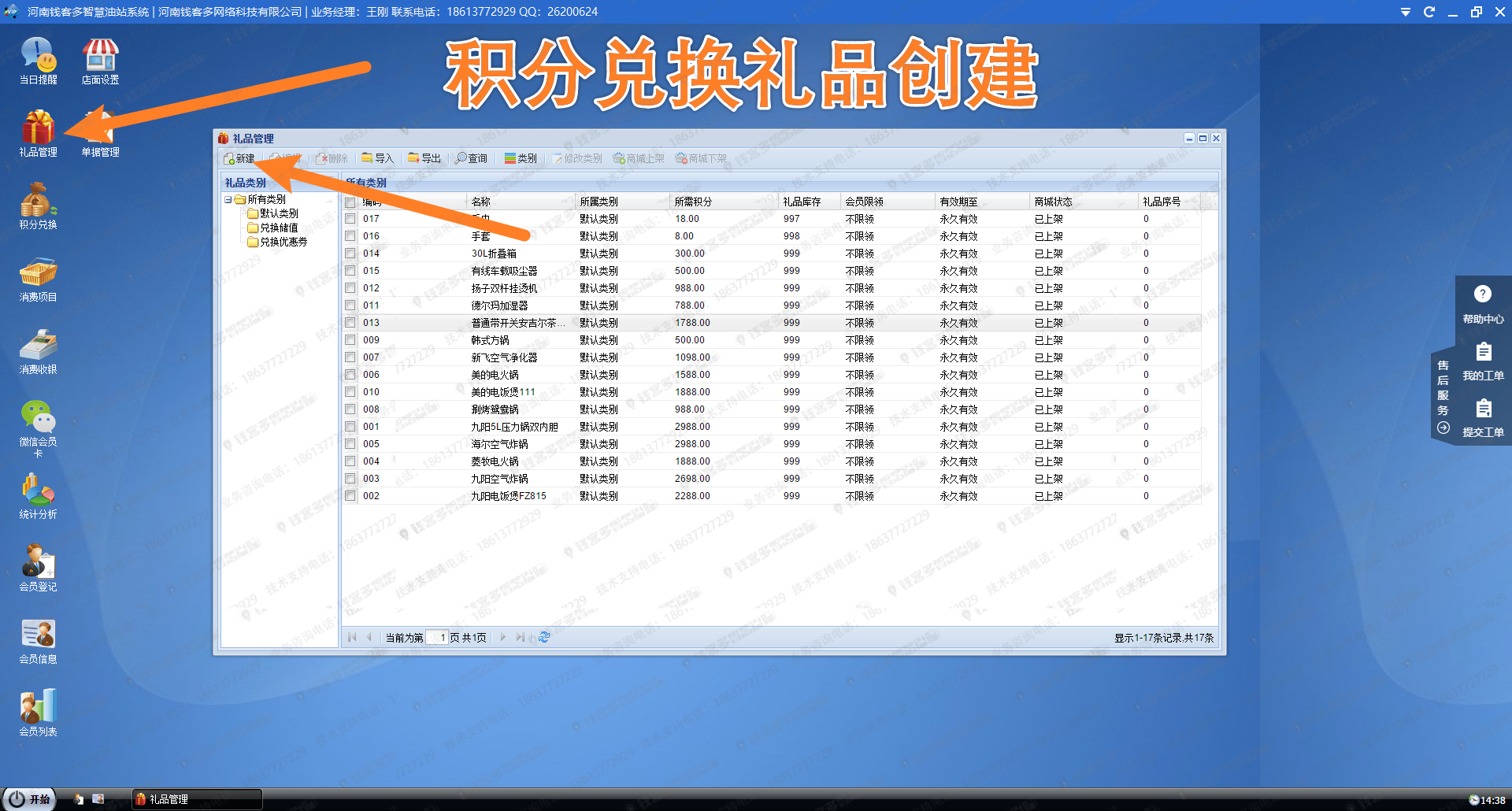Image resolution: width=1512 pixels, height=811 pixels.
Task: Sort by the 有效期至 column header
Action: 982,202
